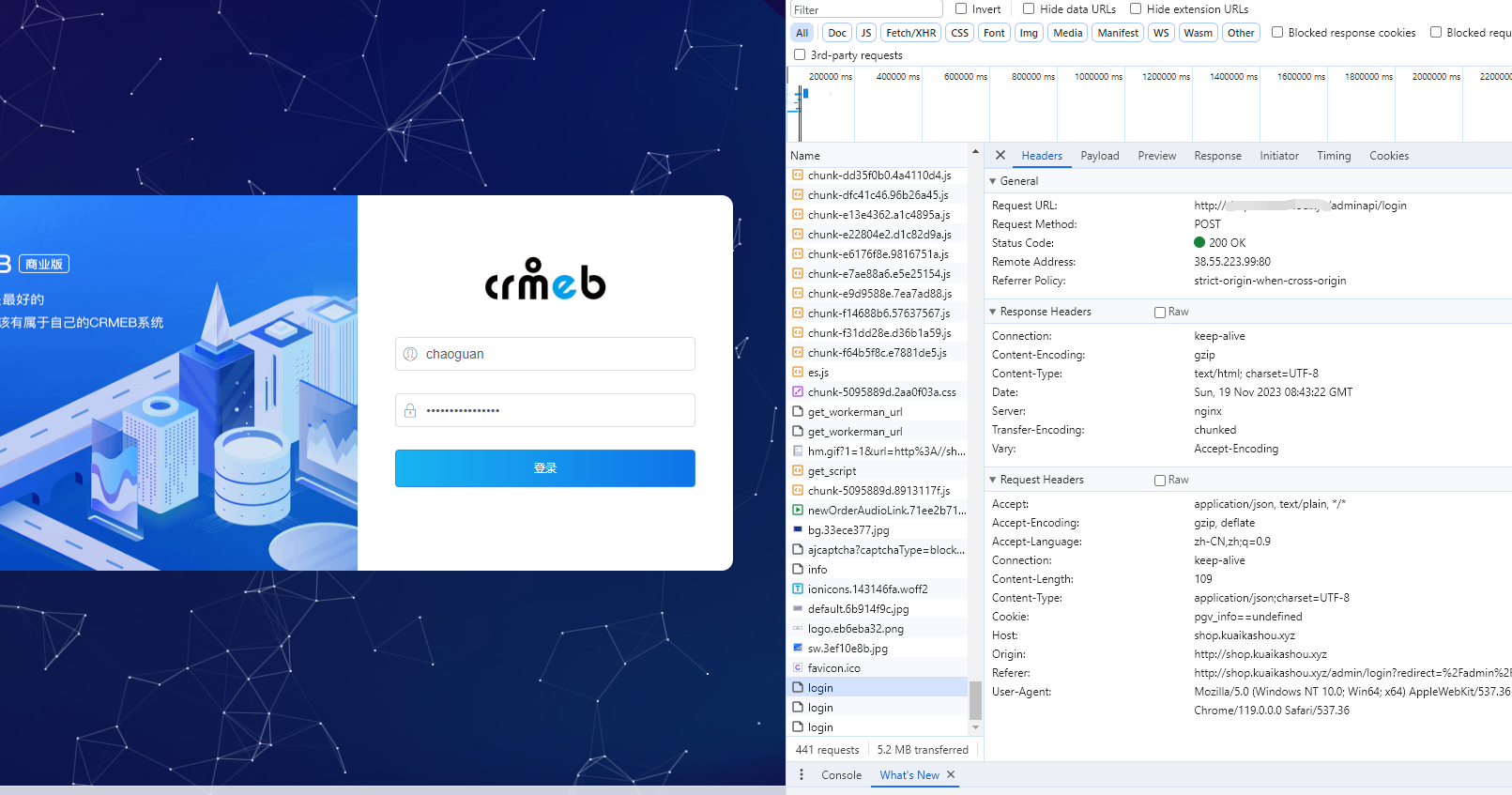Open the Timing tab
Screen dimensions: 1512x795
point(1334,156)
